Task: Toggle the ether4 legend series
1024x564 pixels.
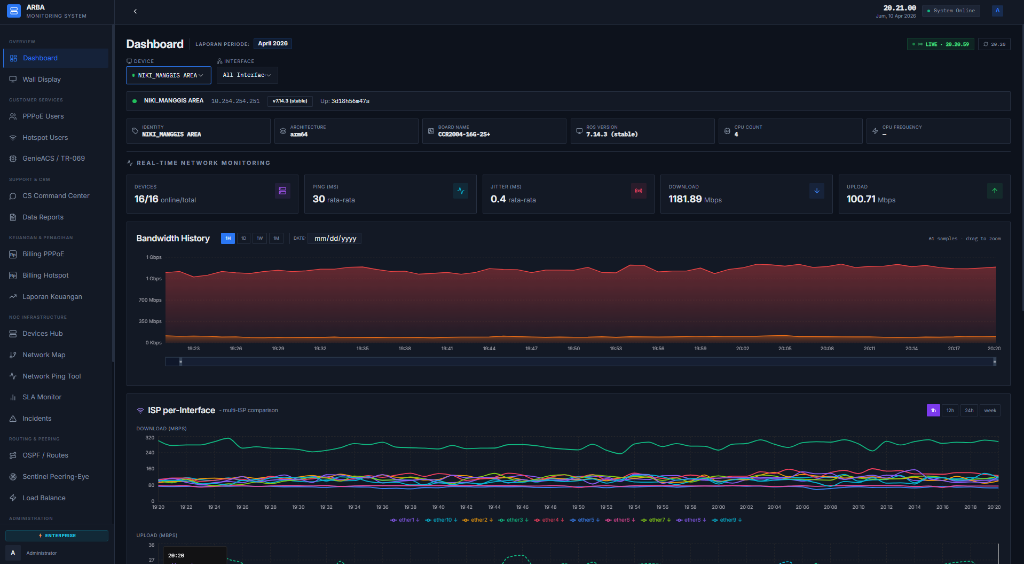Action: (x=549, y=520)
